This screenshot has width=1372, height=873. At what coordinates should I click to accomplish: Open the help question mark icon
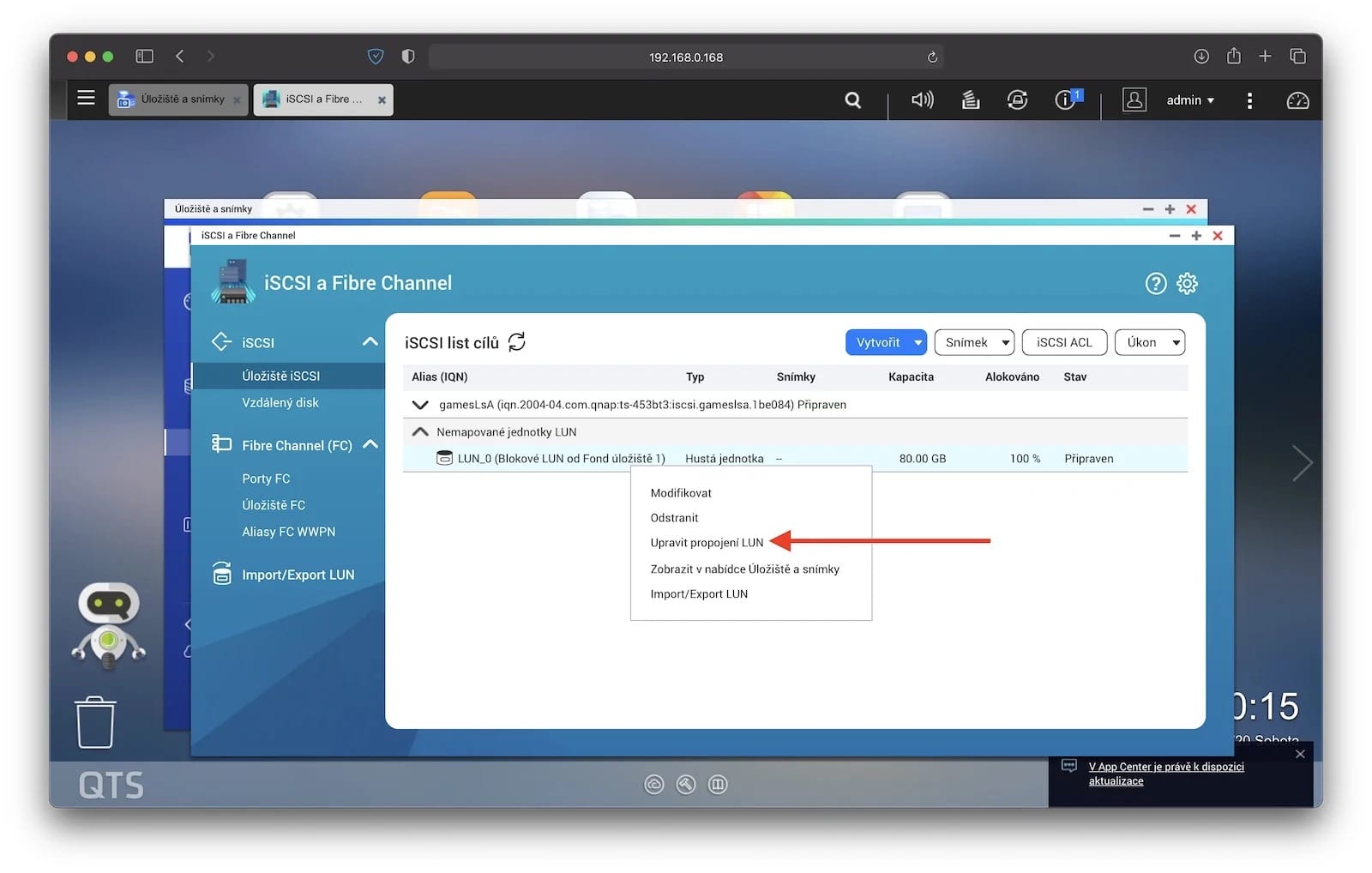click(1155, 284)
